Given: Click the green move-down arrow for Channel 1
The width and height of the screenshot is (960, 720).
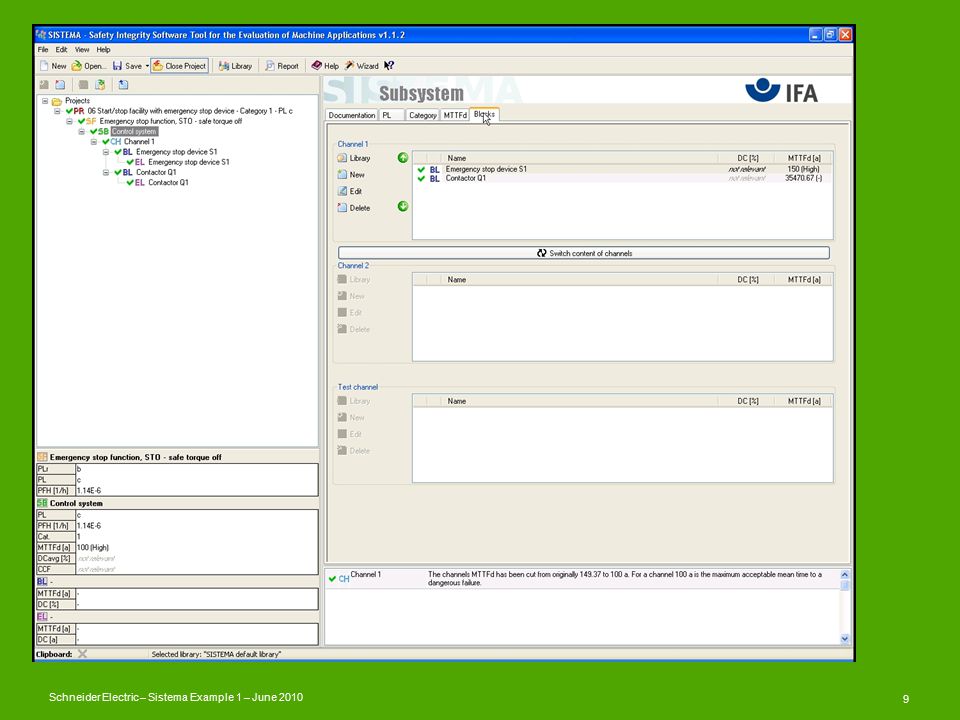Looking at the screenshot, I should [403, 206].
